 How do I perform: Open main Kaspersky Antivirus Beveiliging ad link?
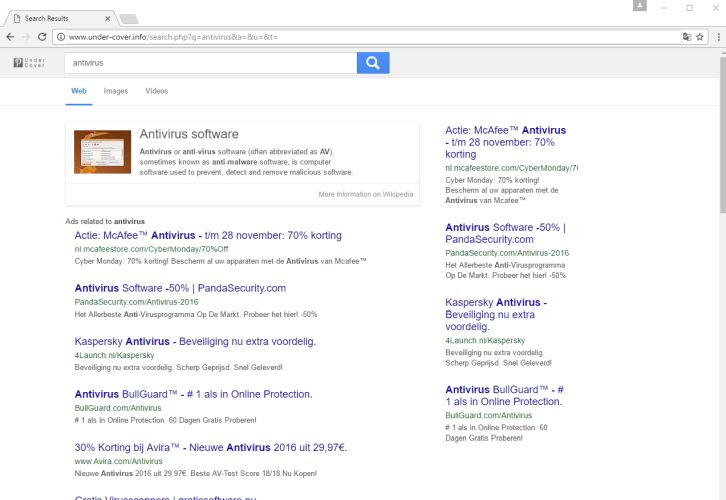point(195,341)
